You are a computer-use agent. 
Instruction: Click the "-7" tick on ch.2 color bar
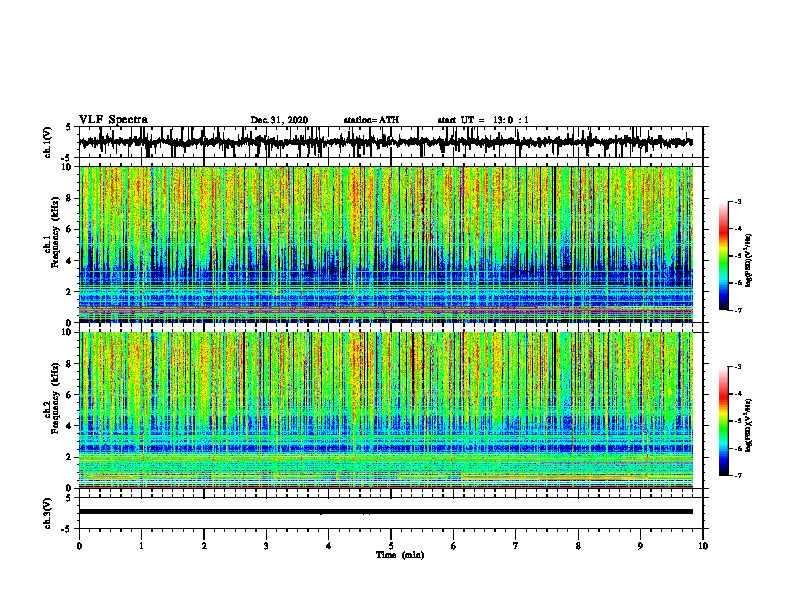click(738, 475)
